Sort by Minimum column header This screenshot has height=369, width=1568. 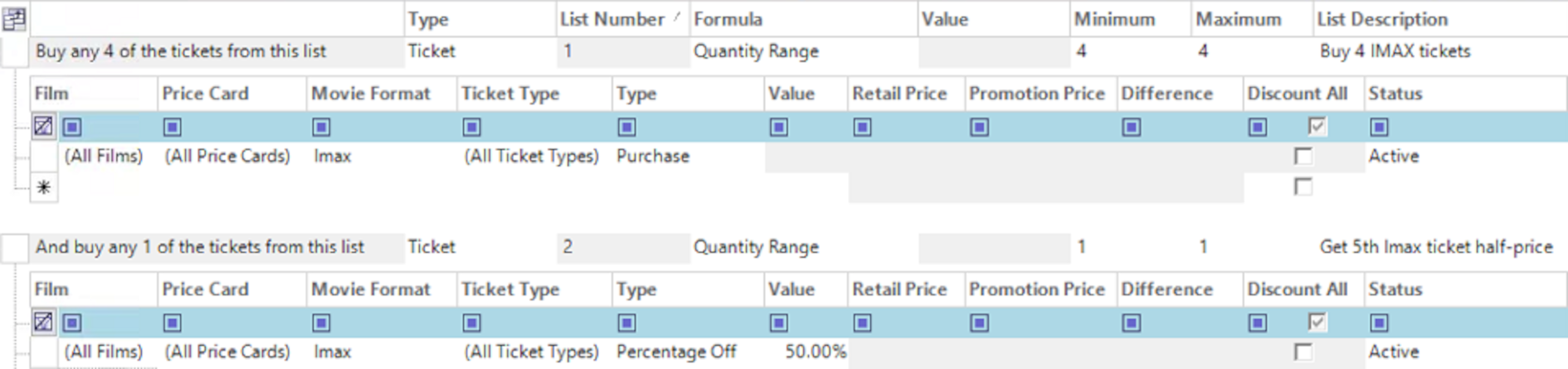coord(1131,19)
